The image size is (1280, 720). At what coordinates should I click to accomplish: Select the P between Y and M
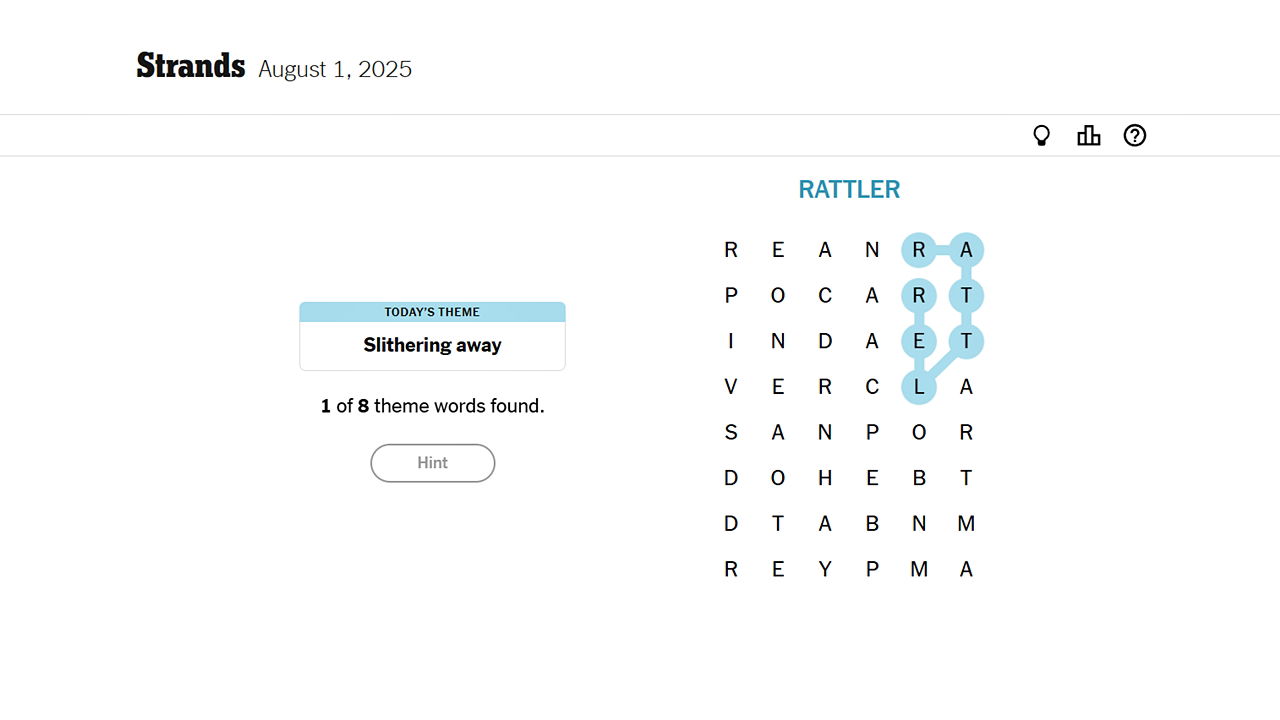[x=872, y=569]
